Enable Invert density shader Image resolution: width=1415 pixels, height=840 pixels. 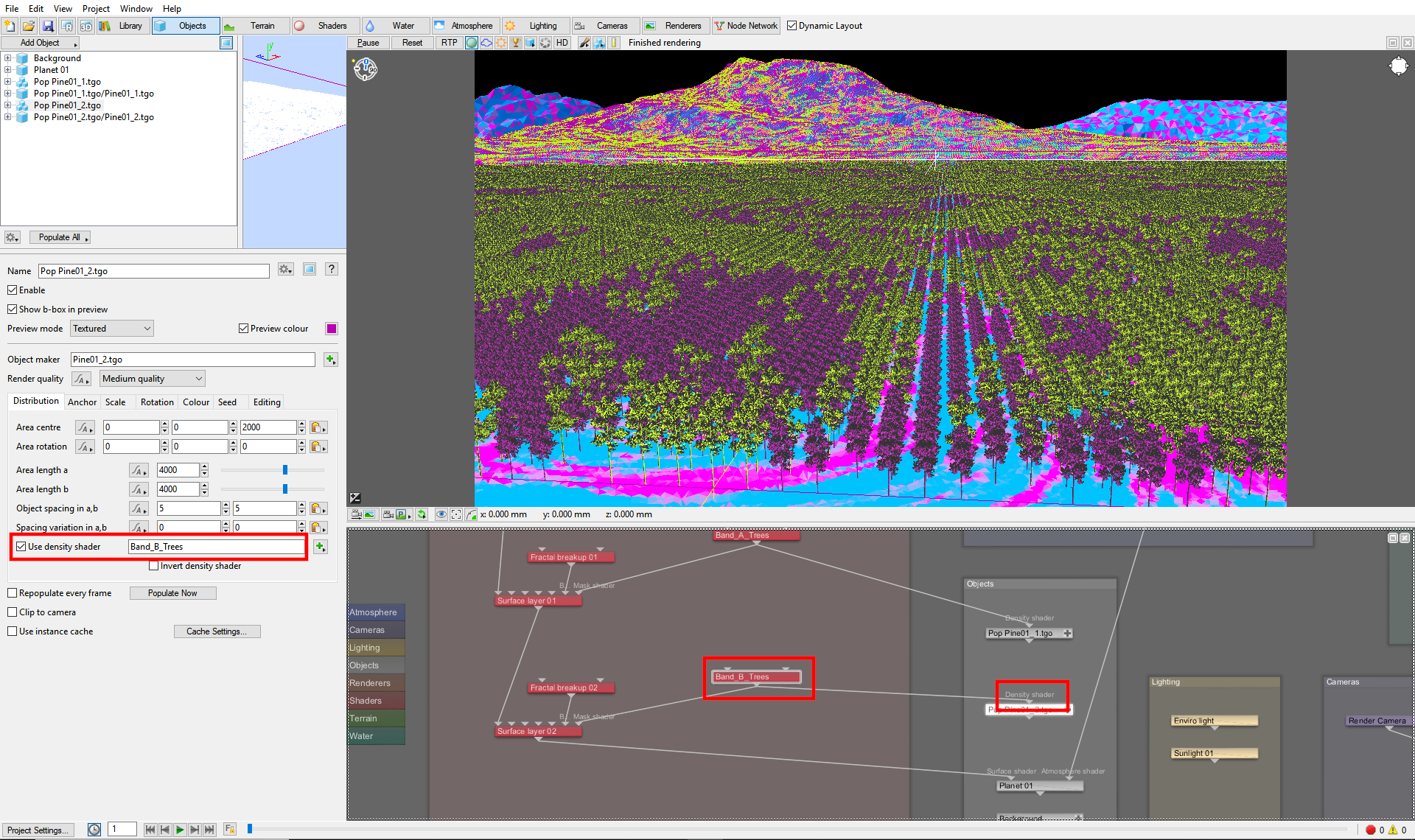(x=153, y=566)
